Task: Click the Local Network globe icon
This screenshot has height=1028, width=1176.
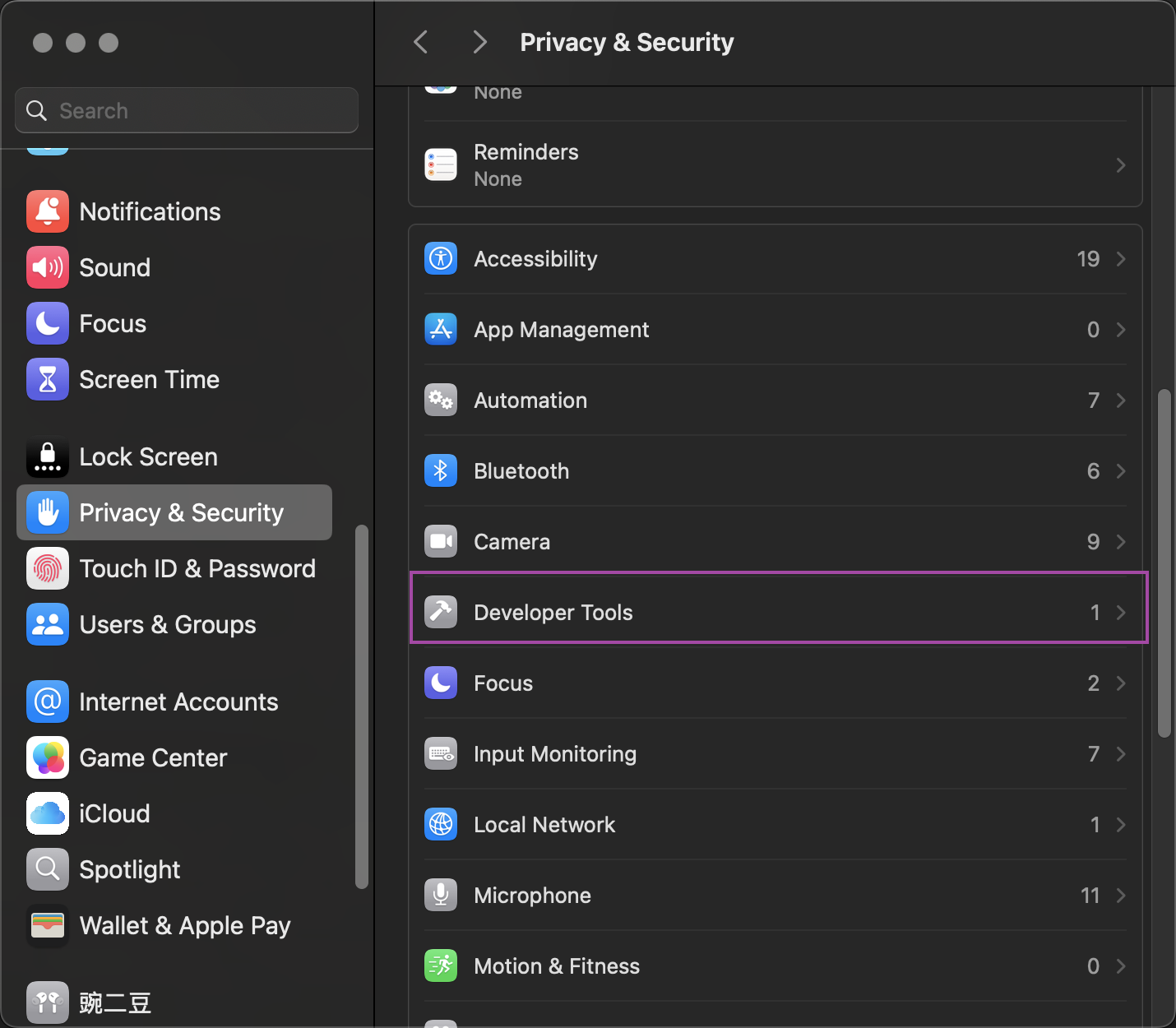Action: (x=441, y=824)
